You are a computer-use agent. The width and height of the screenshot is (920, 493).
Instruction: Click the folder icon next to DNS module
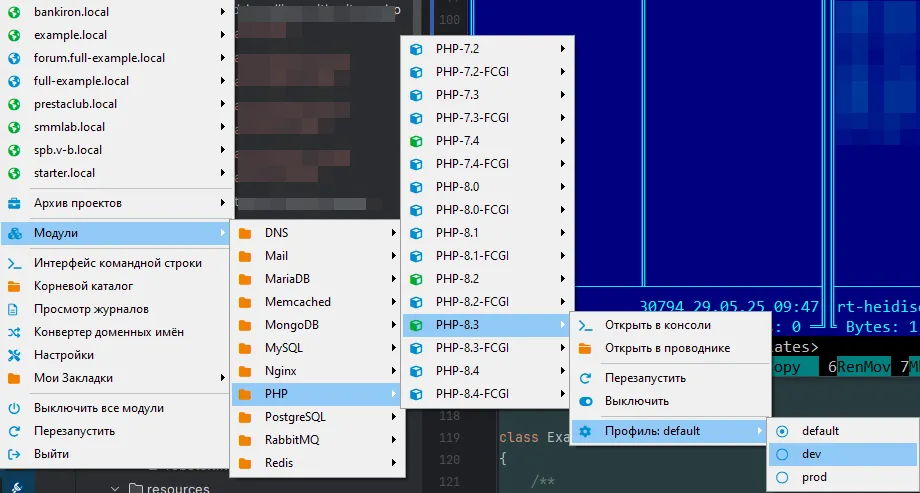tap(245, 233)
